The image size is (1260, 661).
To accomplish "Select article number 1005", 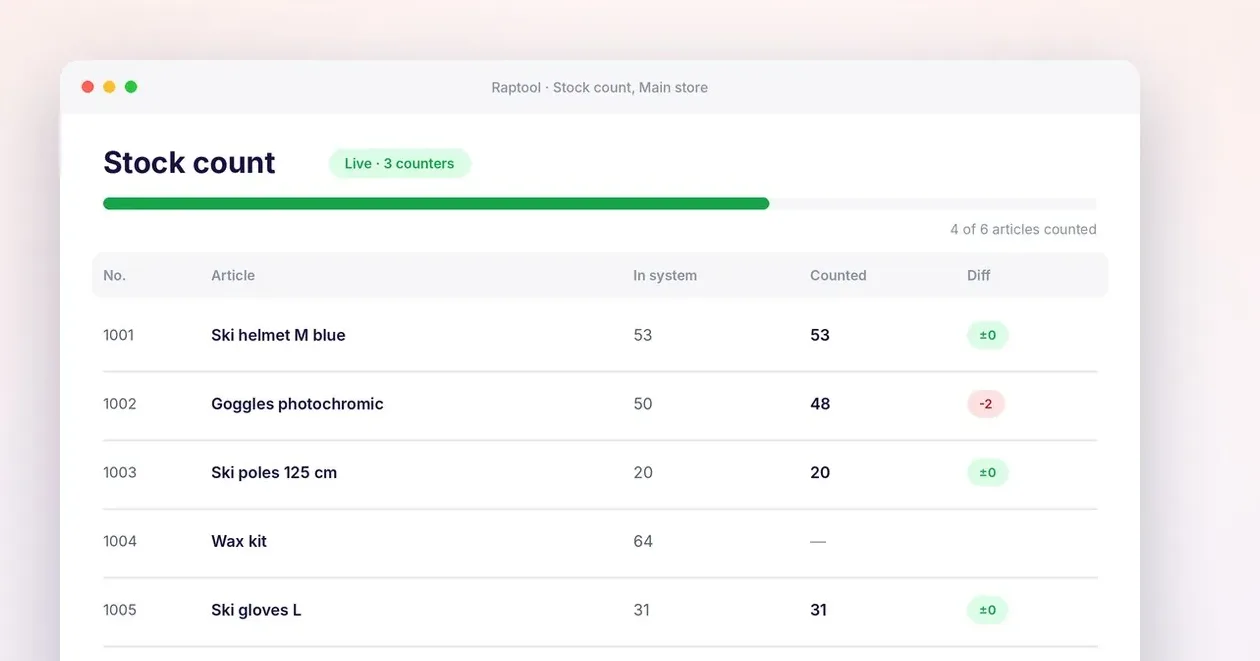I will [120, 610].
